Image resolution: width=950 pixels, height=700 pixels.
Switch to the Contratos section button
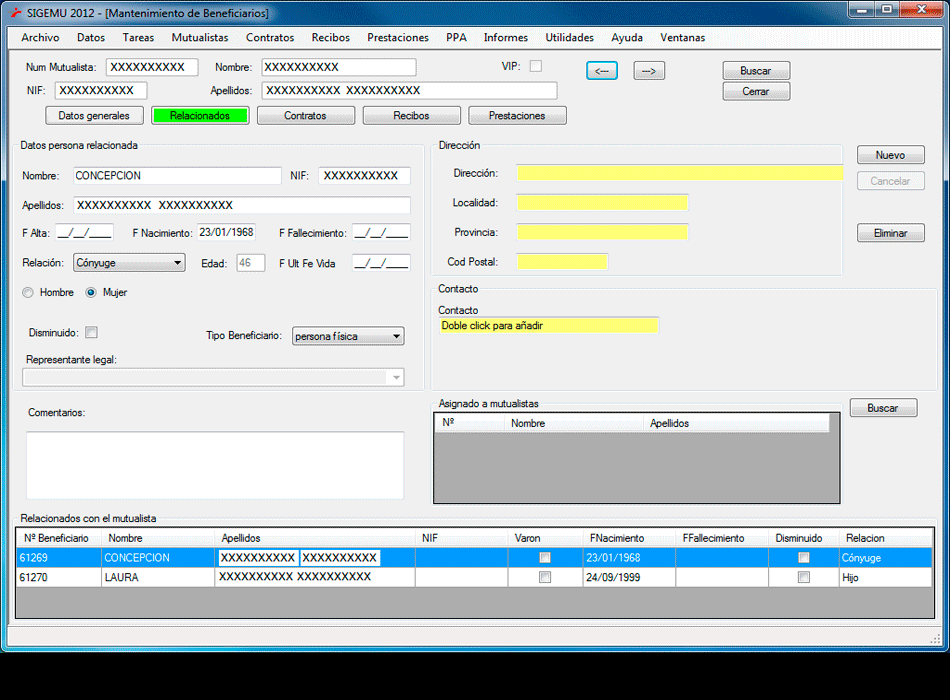tap(306, 116)
